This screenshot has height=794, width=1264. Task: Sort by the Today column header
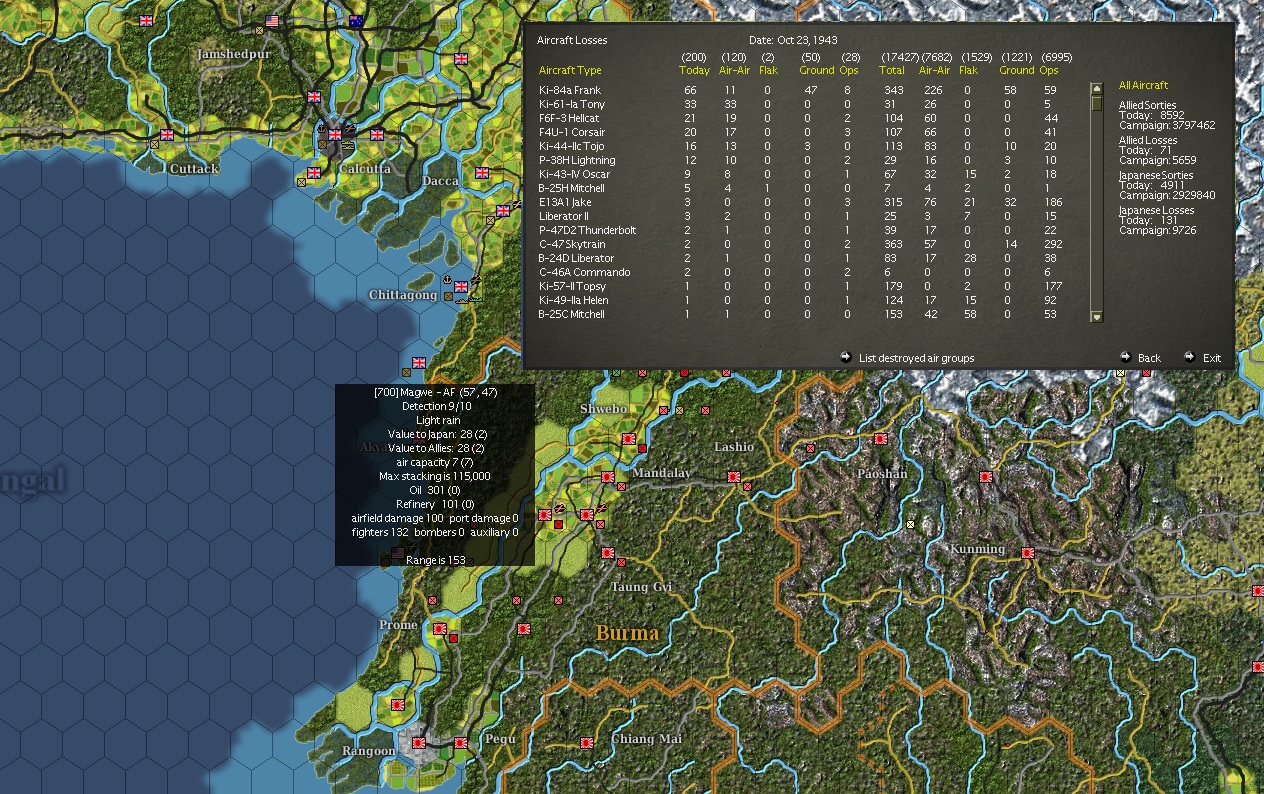[694, 71]
